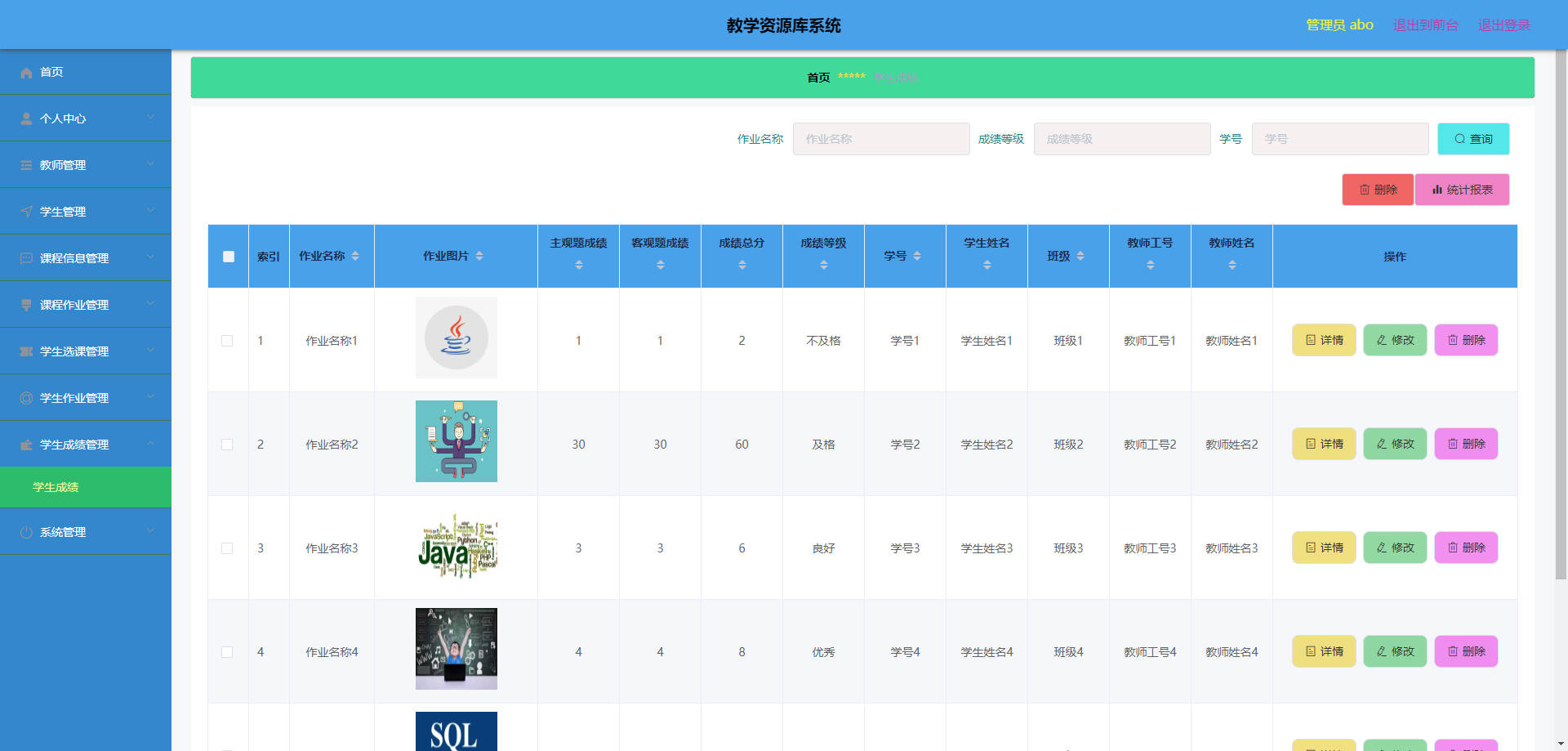The width and height of the screenshot is (1568, 751).
Task: Sort by 主观题成绩 column arrows
Action: 579,266
